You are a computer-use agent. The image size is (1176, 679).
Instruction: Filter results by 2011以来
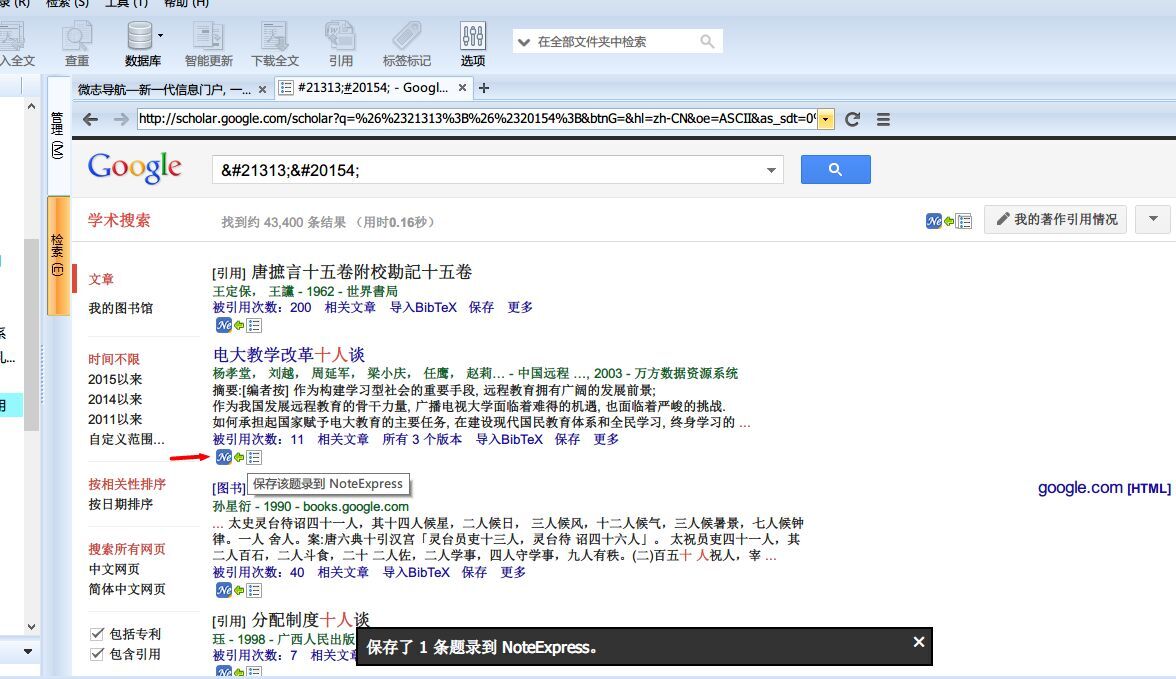pyautogui.click(x=115, y=419)
